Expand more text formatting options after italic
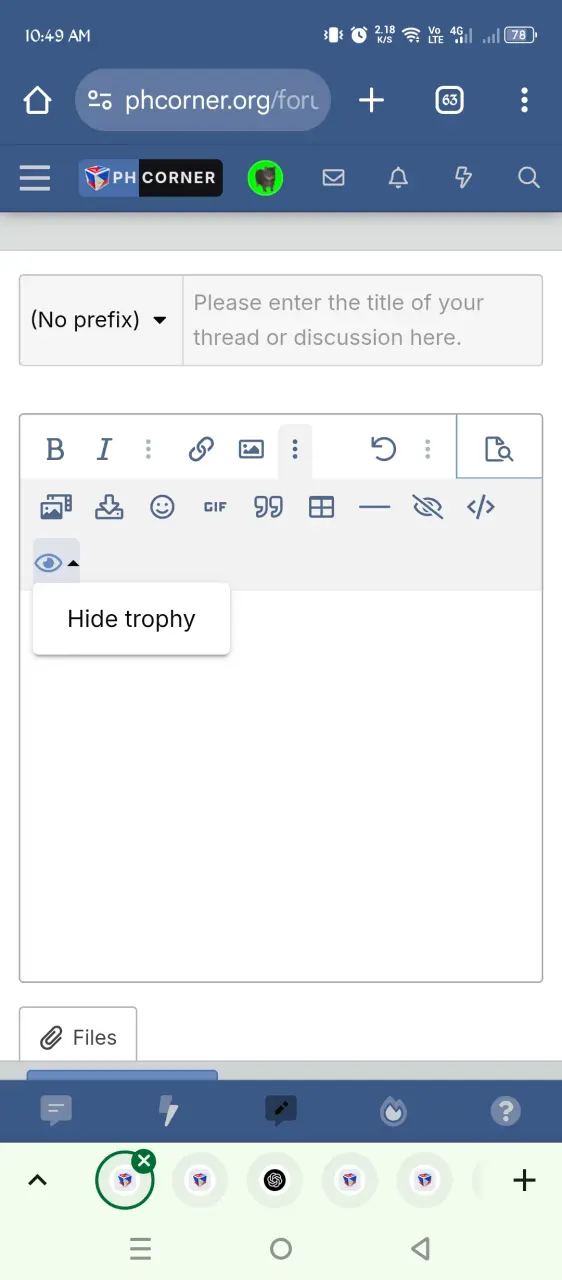This screenshot has width=562, height=1280. point(148,450)
